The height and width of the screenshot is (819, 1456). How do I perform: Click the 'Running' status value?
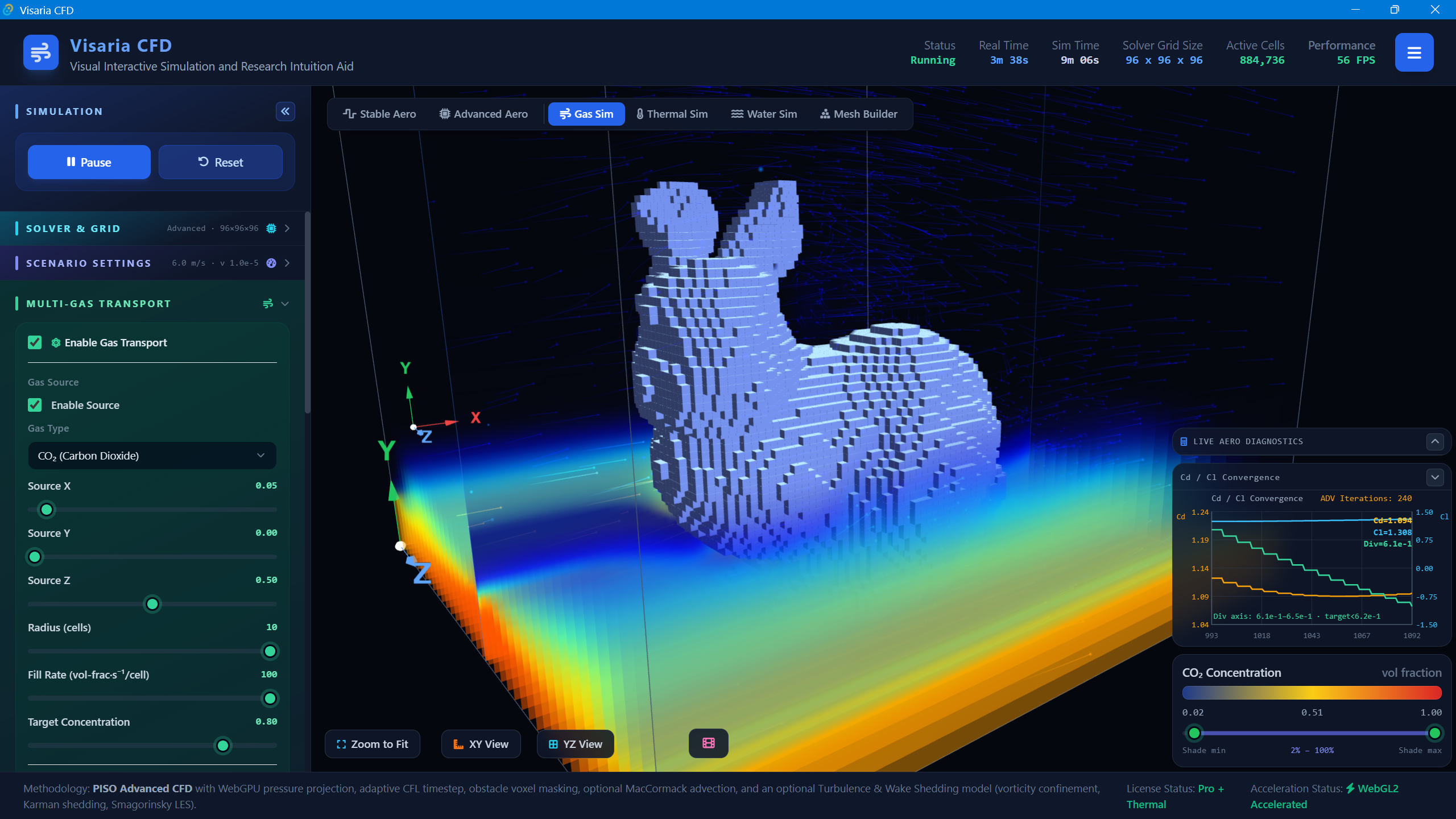pos(933,60)
